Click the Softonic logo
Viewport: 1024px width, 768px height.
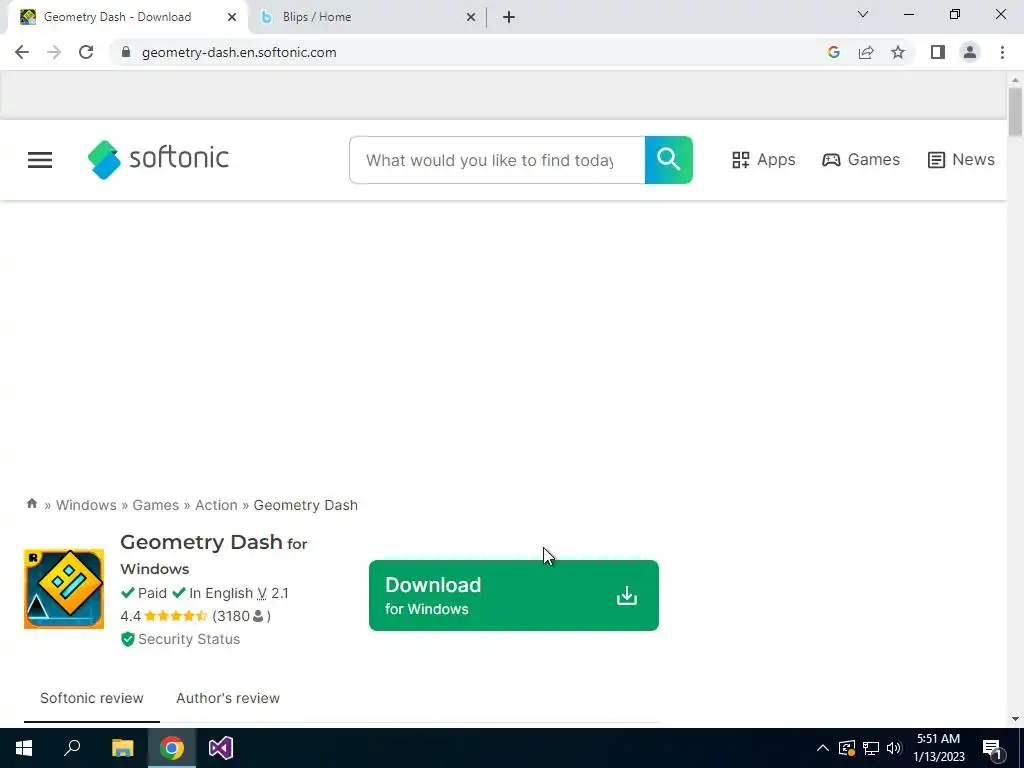point(158,159)
